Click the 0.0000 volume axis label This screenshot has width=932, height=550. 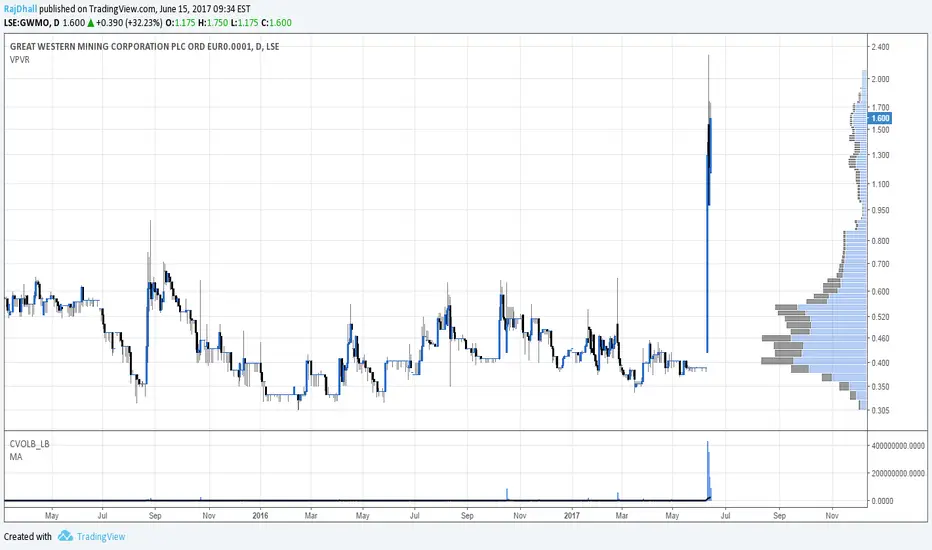point(882,501)
